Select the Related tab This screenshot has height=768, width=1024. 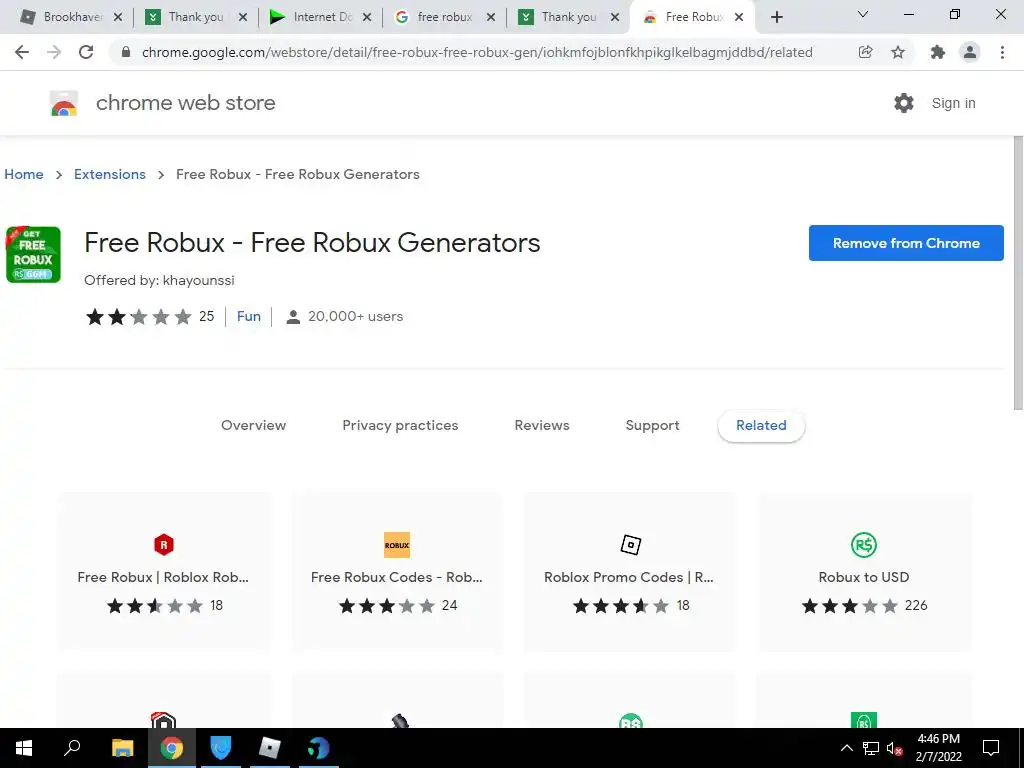pyautogui.click(x=761, y=426)
